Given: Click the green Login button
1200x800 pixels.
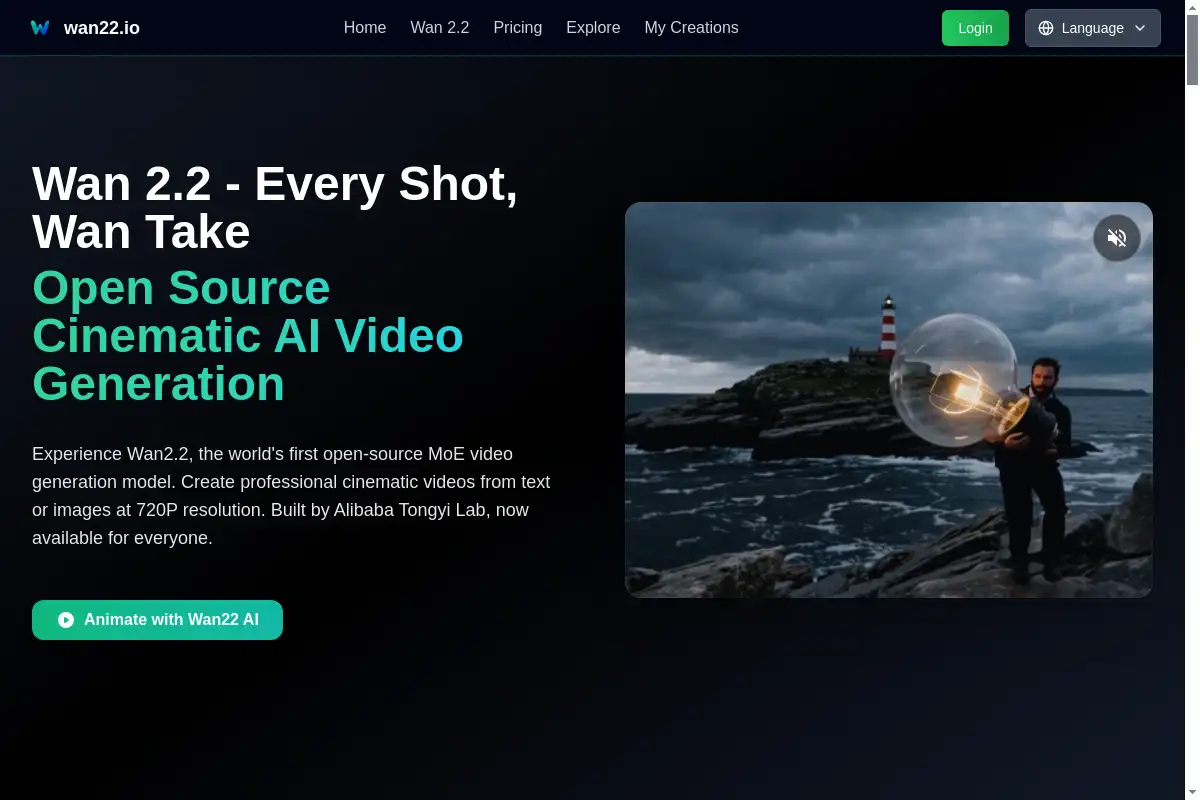Looking at the screenshot, I should pos(975,28).
